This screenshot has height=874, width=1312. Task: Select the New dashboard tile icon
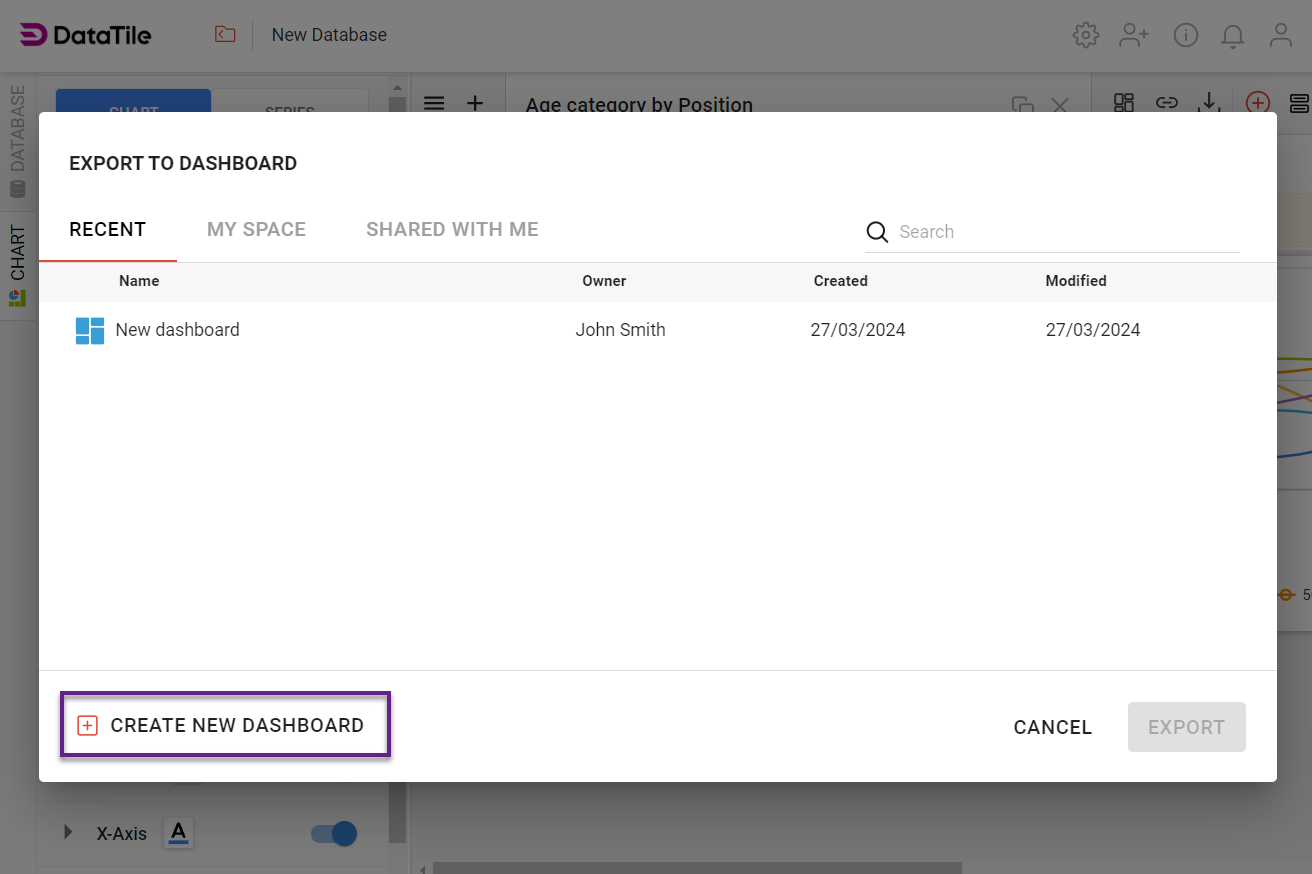88,329
